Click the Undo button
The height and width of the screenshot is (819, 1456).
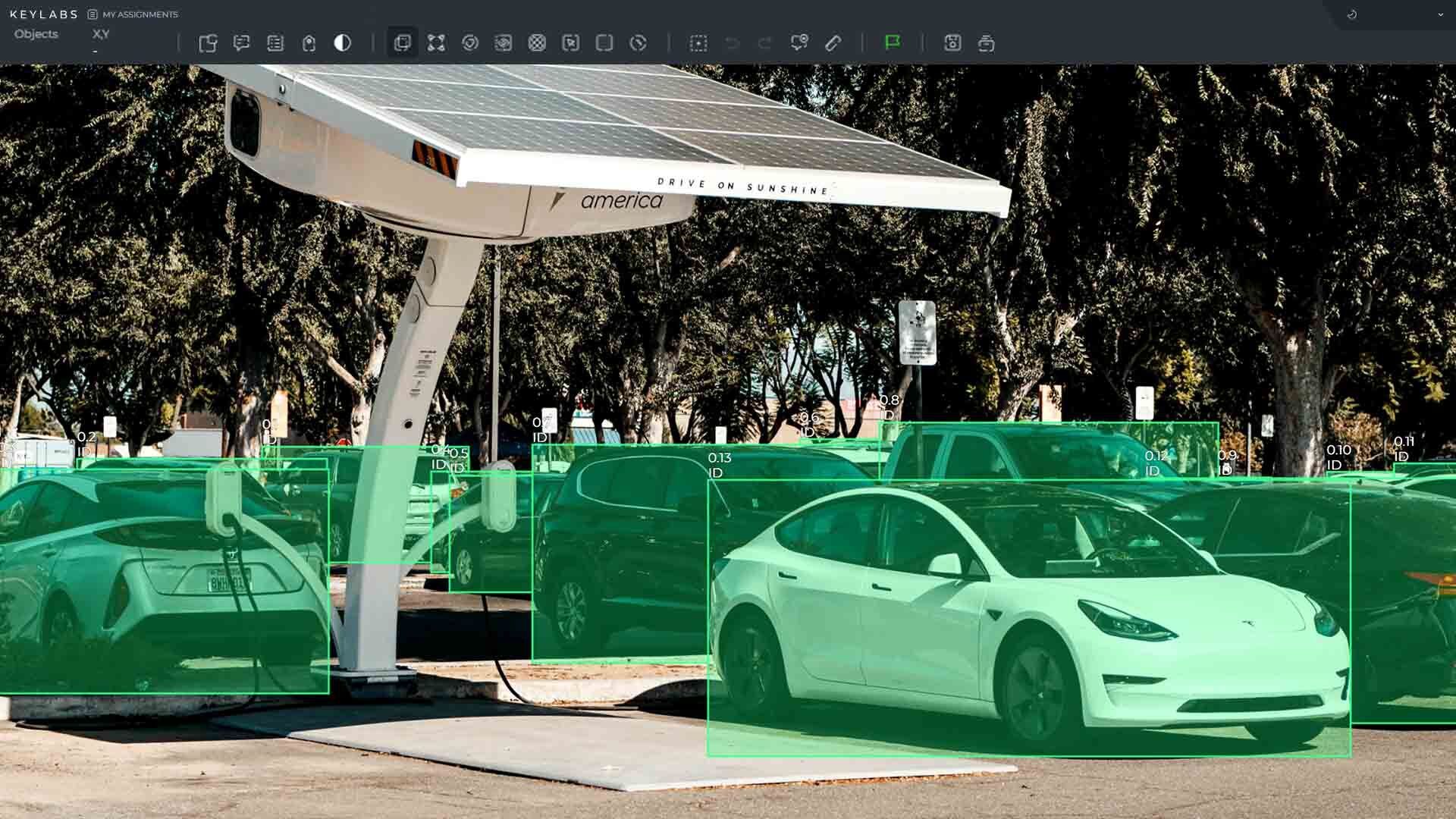click(x=730, y=43)
